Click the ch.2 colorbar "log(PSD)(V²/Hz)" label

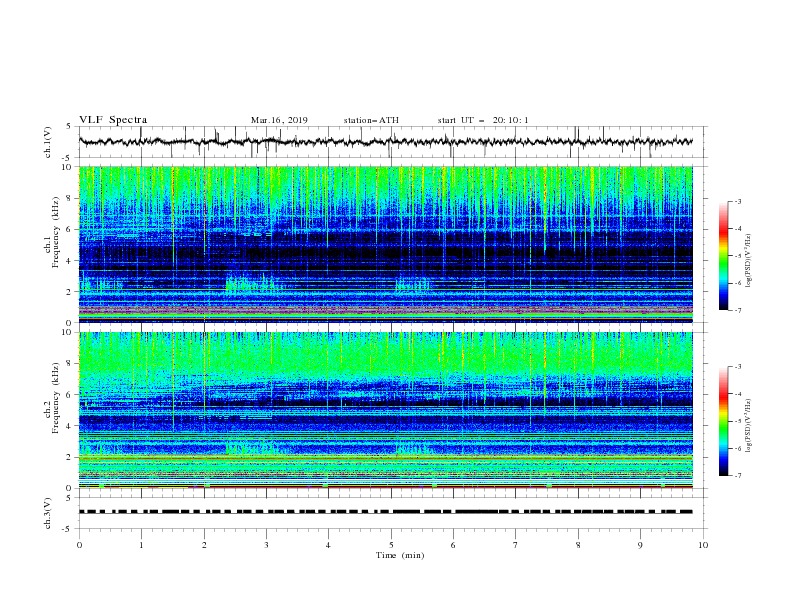[748, 426]
